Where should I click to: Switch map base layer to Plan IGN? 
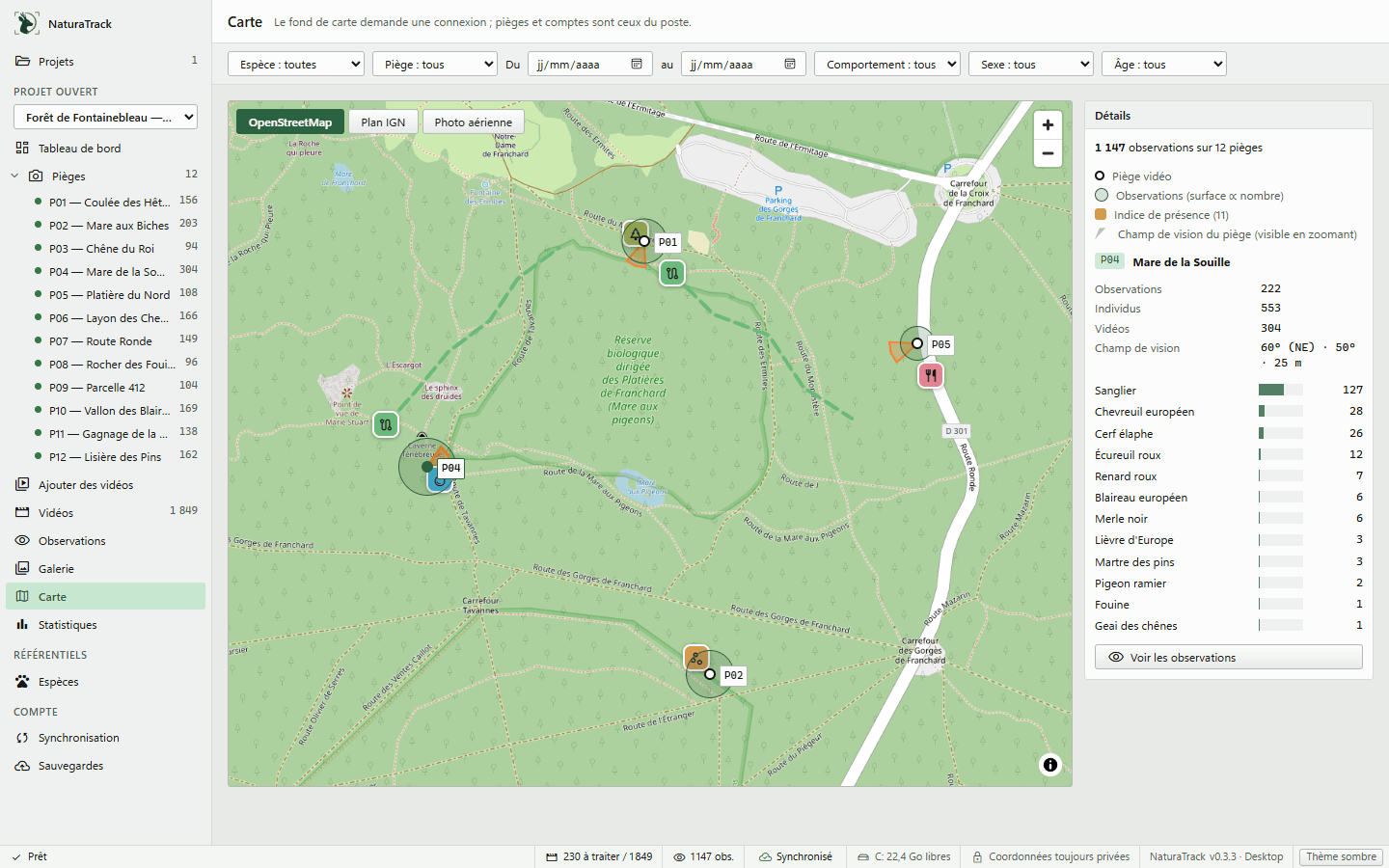(x=383, y=122)
